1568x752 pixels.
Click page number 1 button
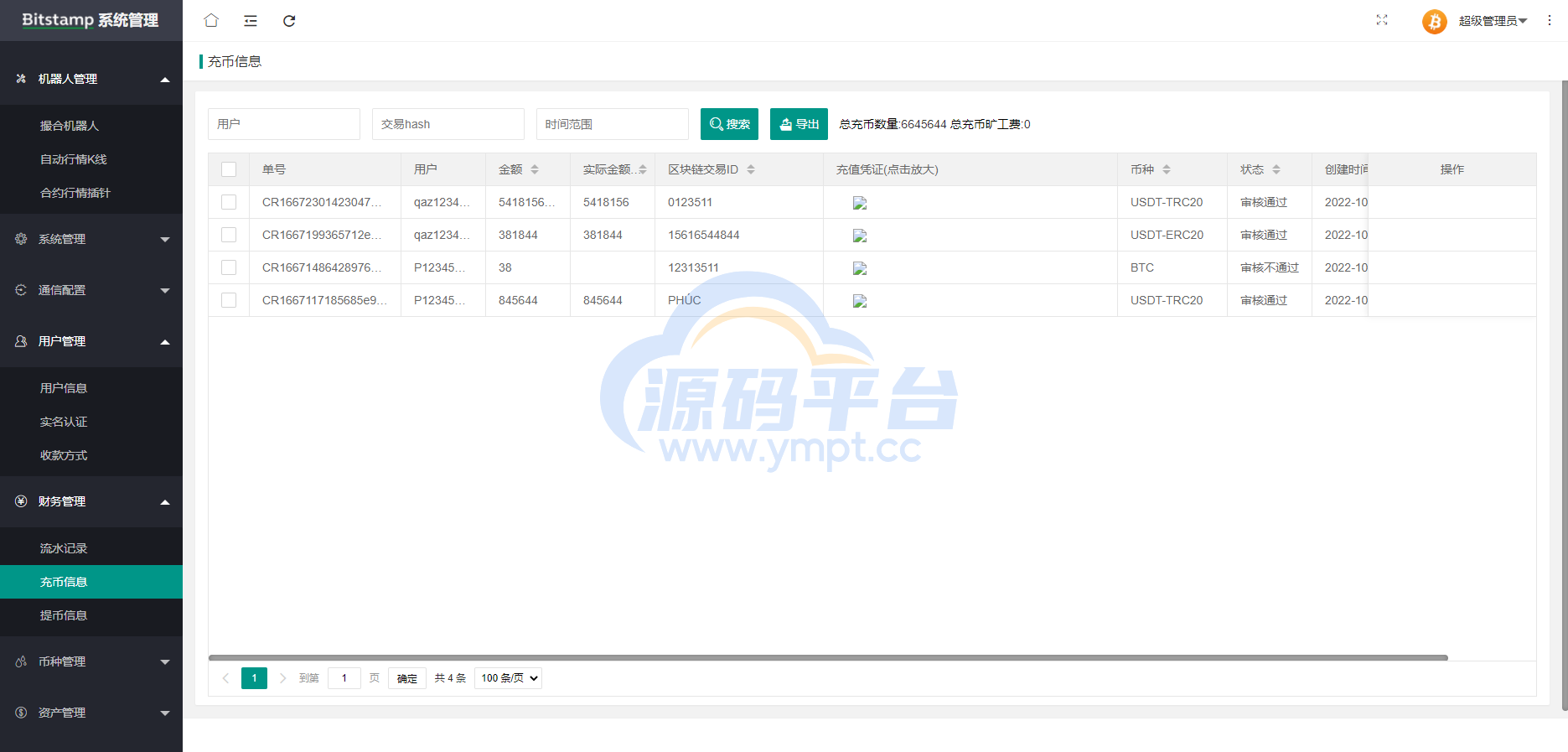tap(254, 678)
